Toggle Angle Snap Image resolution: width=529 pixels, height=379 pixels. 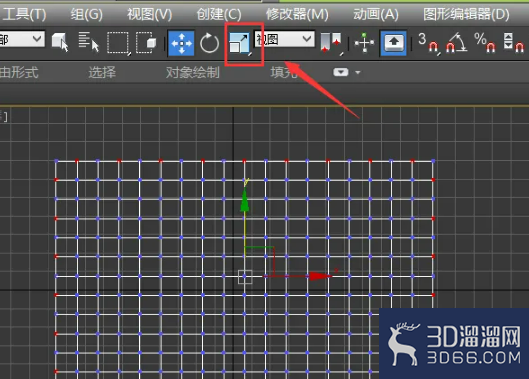click(456, 43)
